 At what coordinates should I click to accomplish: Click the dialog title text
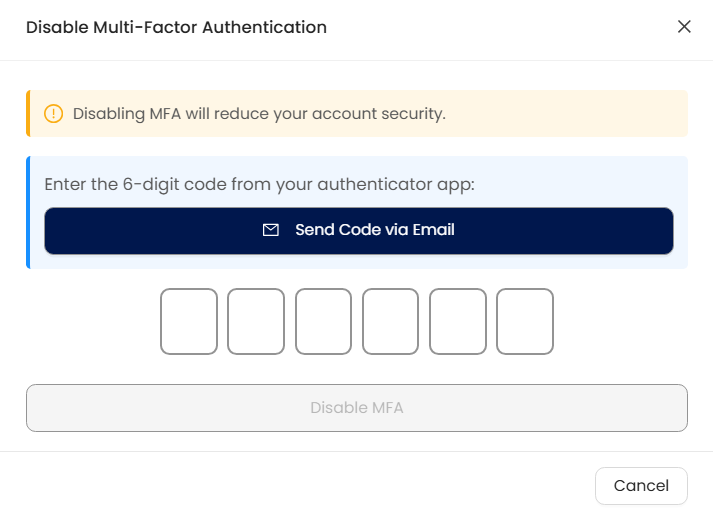[x=176, y=27]
